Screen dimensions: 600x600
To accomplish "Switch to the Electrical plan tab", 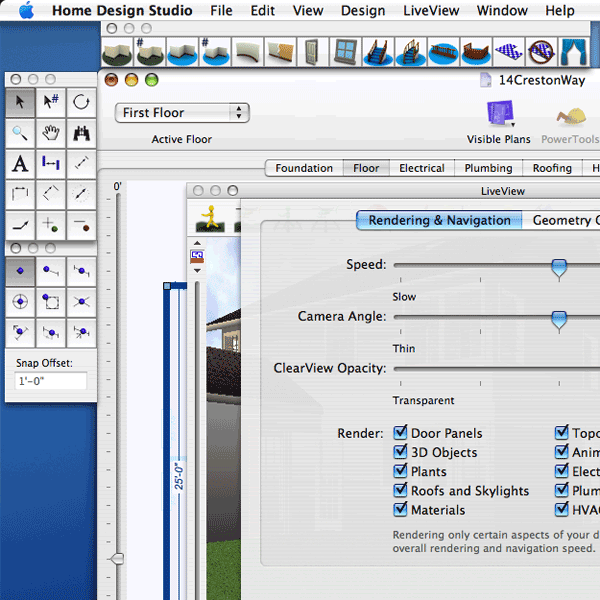I will pos(421,168).
